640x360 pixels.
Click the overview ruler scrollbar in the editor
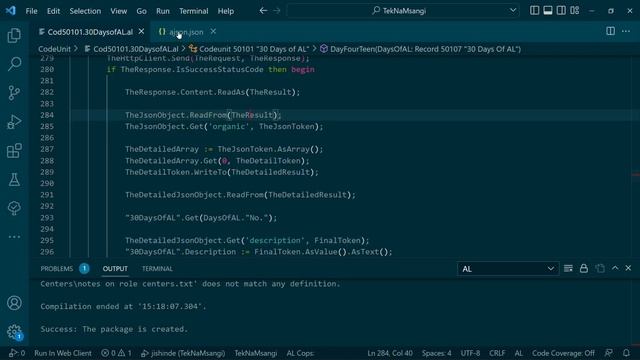pyautogui.click(x=636, y=155)
